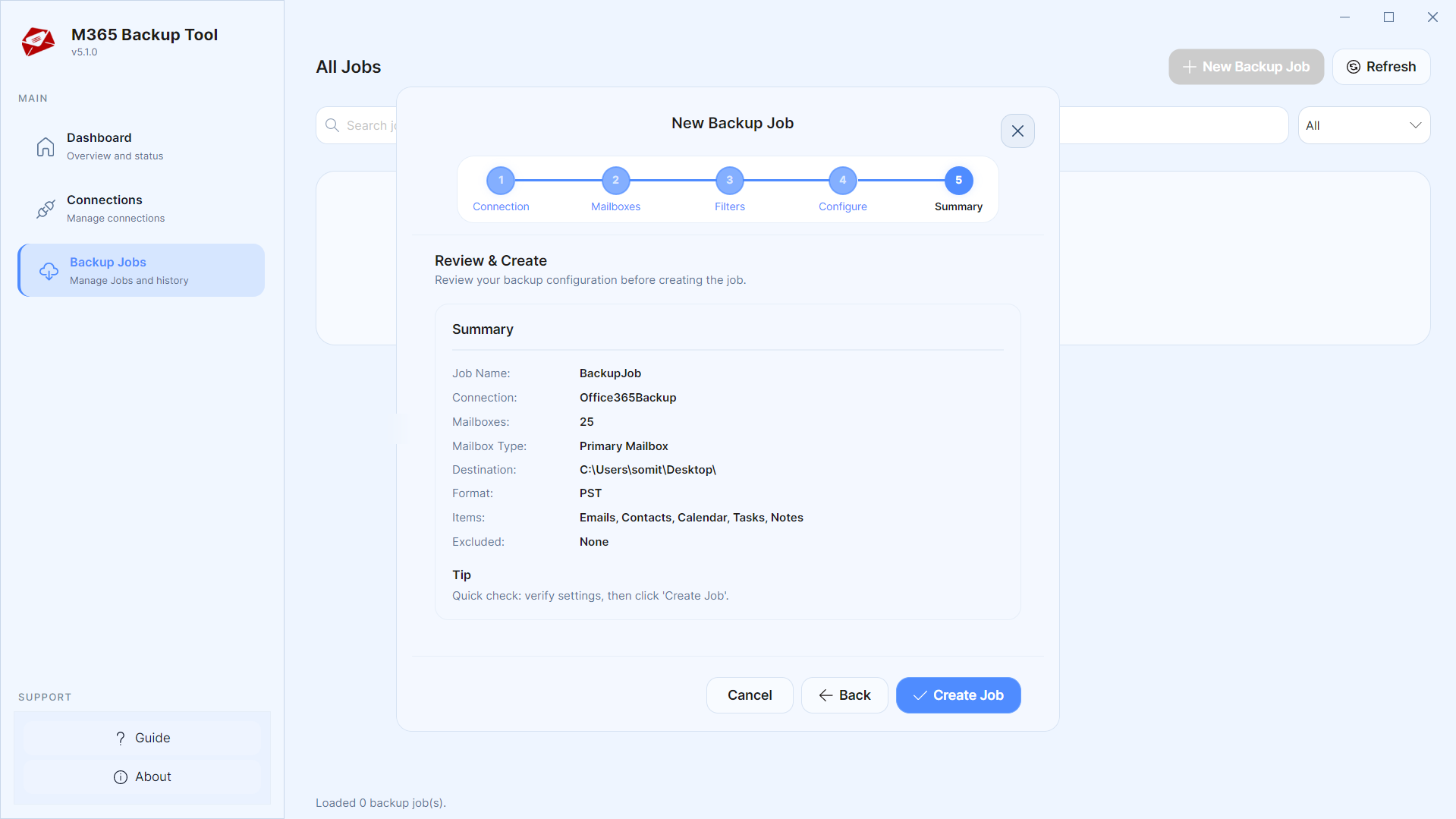The image size is (1456, 819).
Task: Open the Guide support page
Action: pos(142,738)
